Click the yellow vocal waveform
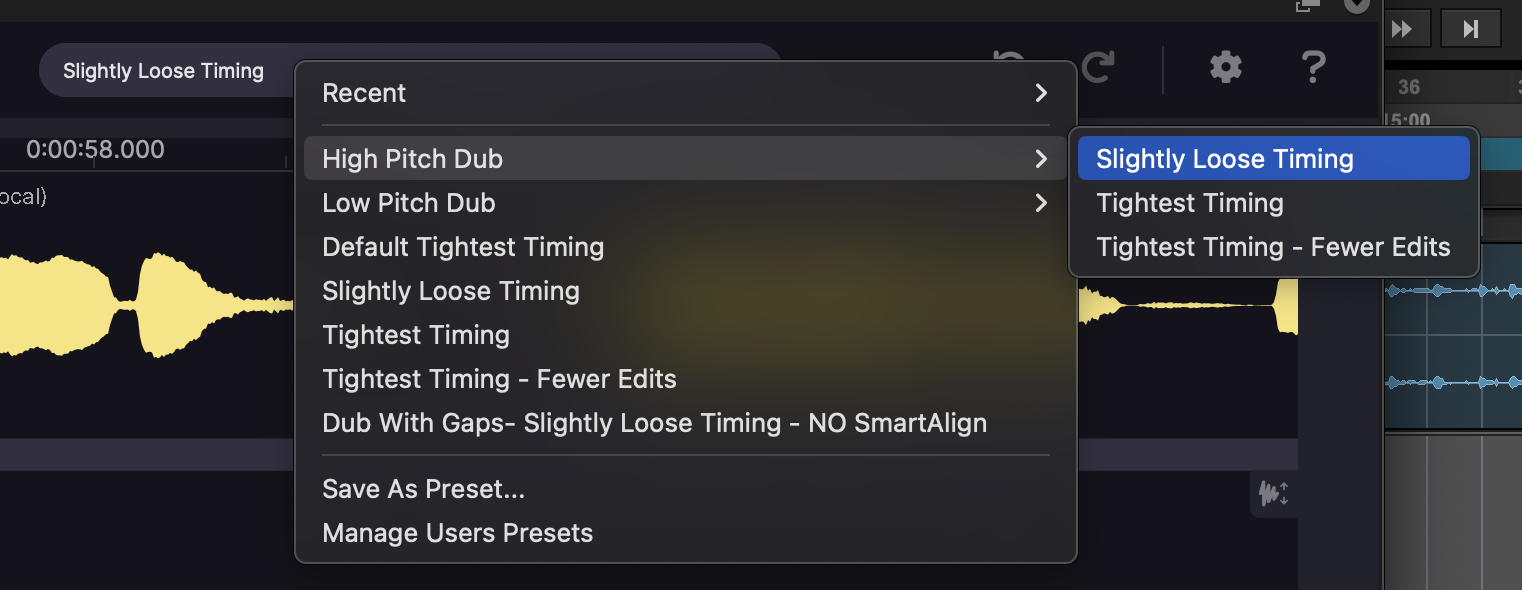 [150, 305]
